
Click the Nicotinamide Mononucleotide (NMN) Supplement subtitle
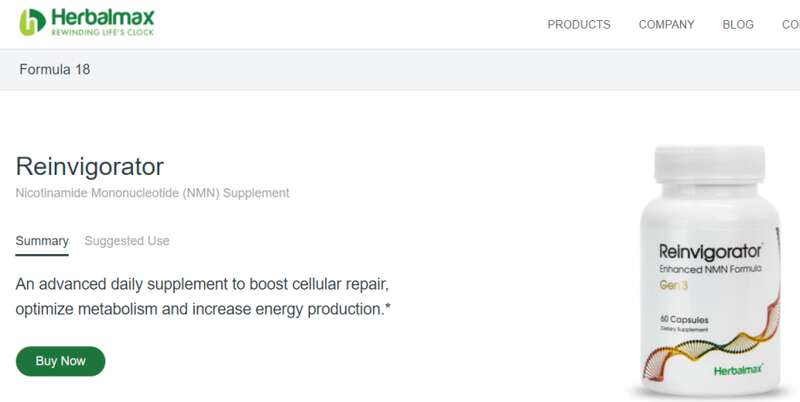pos(153,193)
